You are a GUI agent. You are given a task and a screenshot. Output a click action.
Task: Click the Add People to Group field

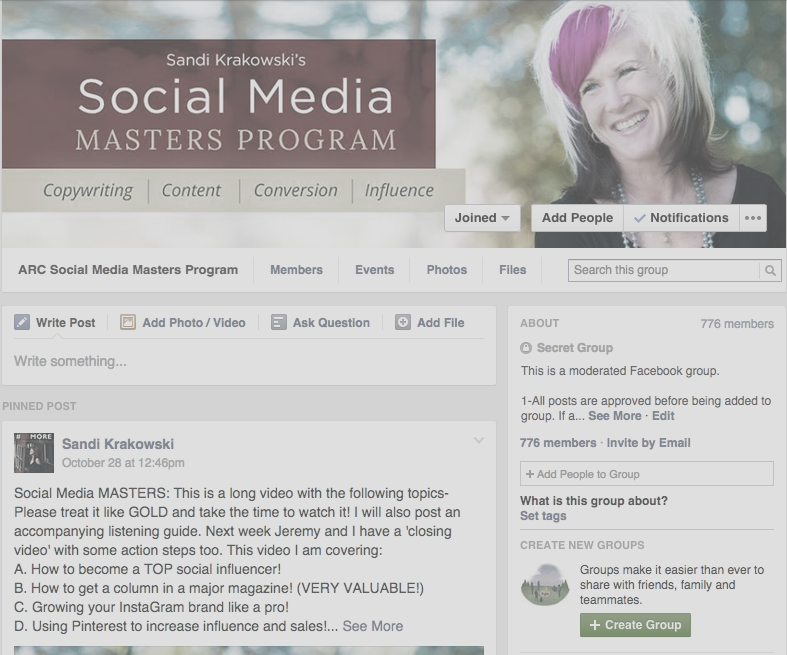(x=646, y=474)
